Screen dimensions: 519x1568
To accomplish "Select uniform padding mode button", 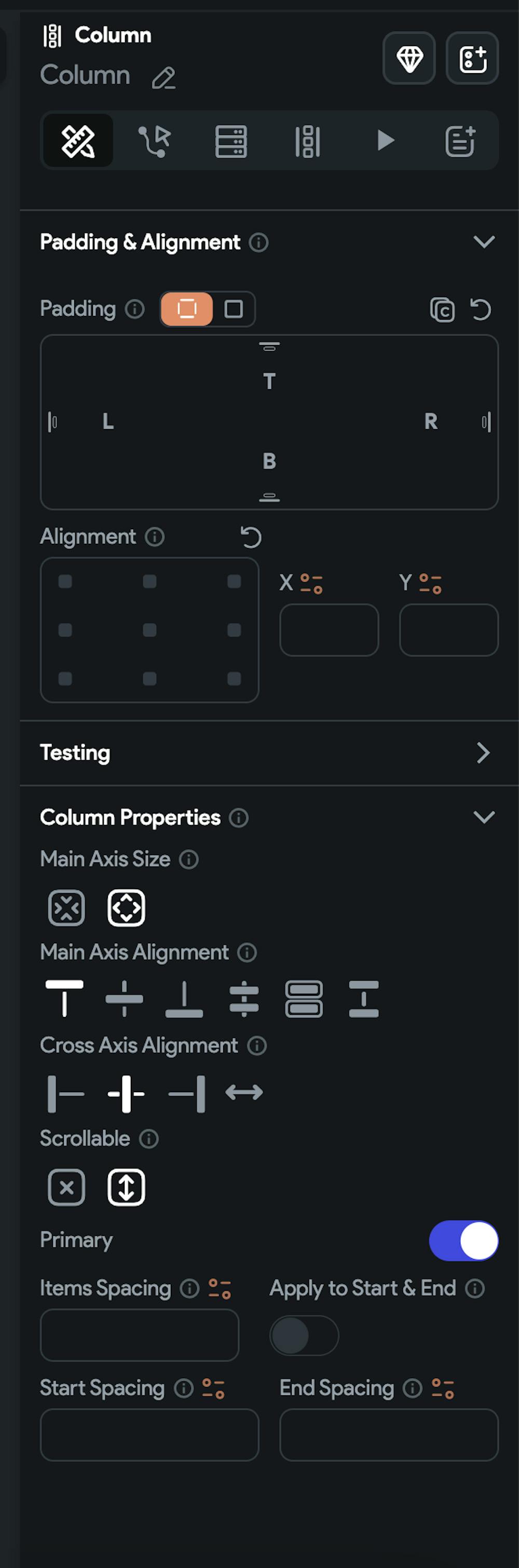I will tap(234, 309).
